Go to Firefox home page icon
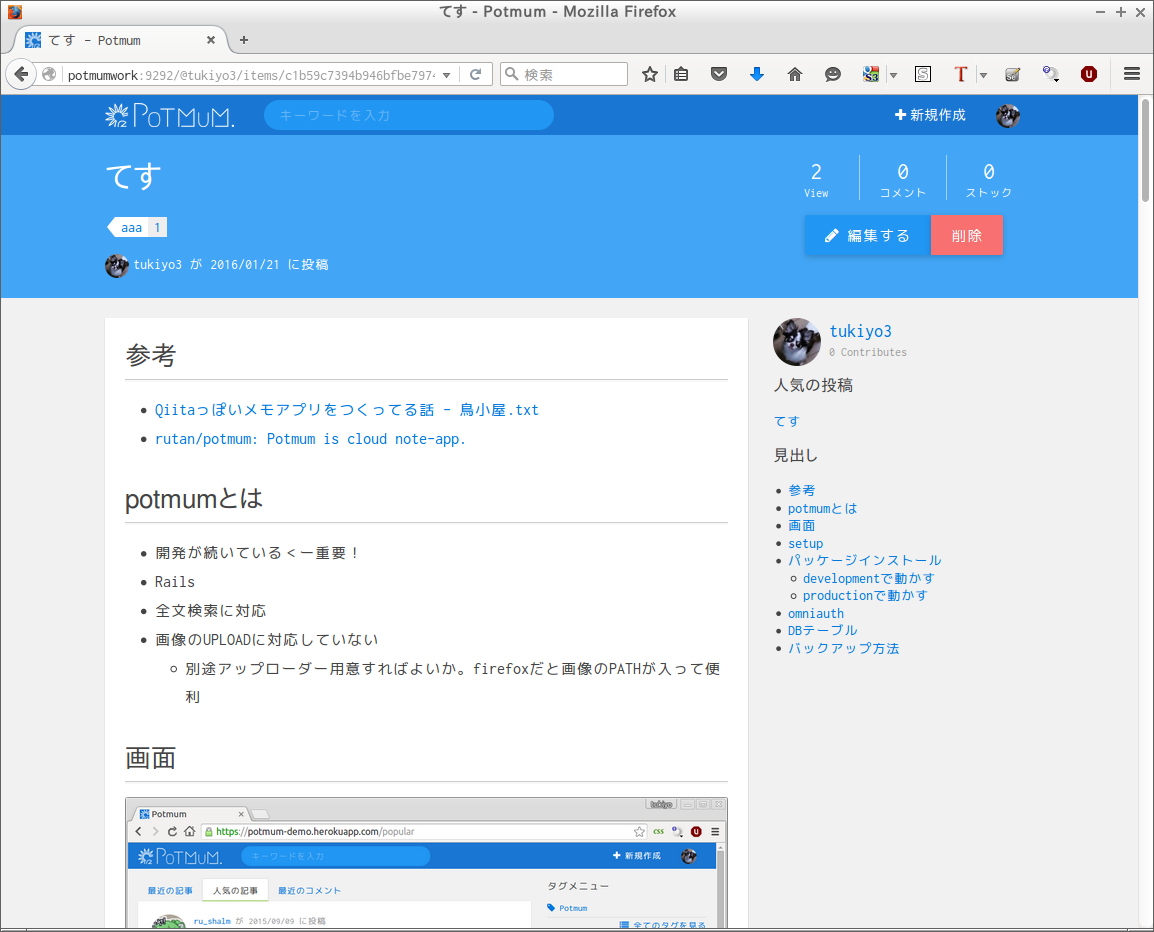 pyautogui.click(x=795, y=74)
